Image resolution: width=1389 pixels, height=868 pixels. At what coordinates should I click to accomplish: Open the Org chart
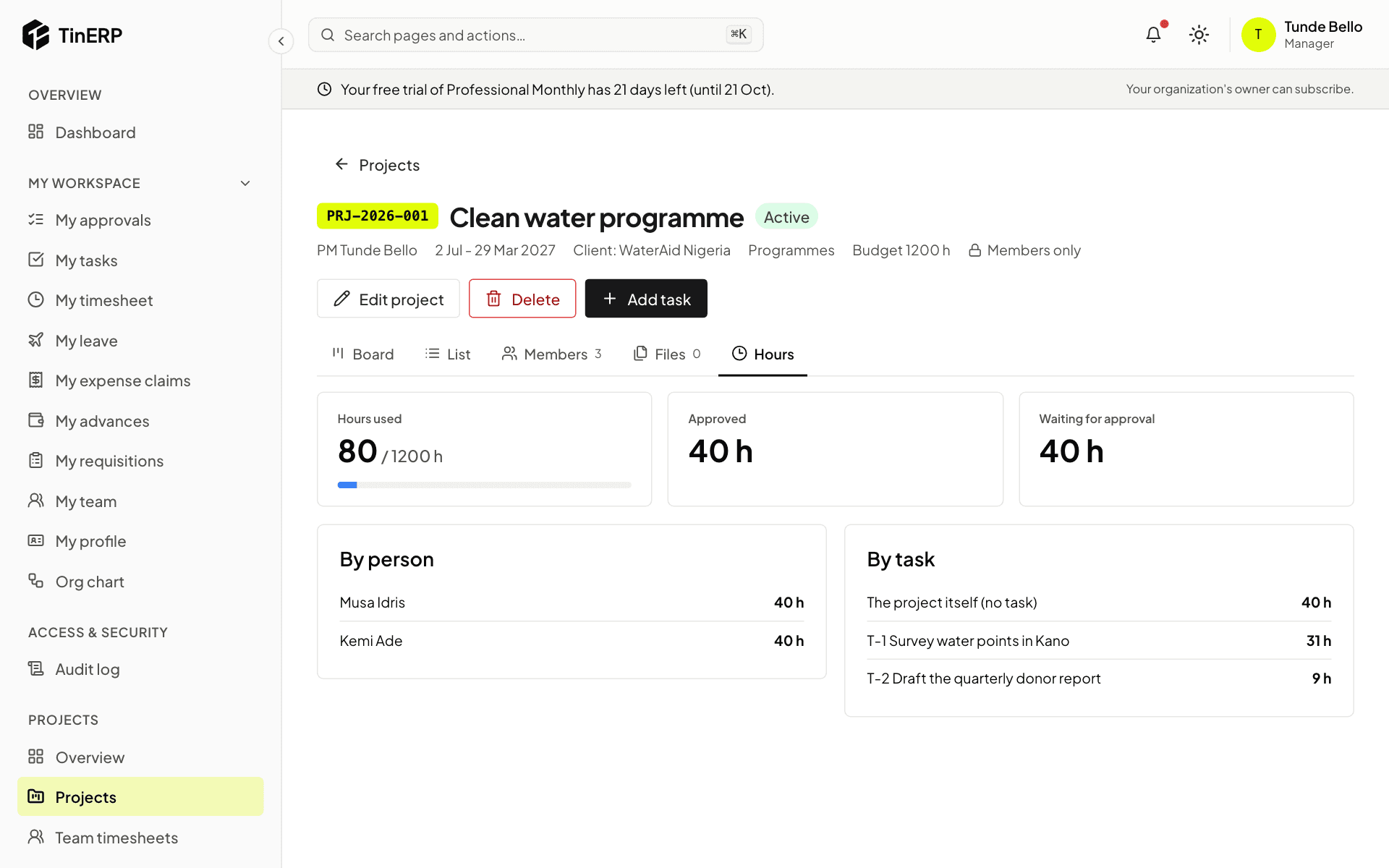[x=140, y=582]
